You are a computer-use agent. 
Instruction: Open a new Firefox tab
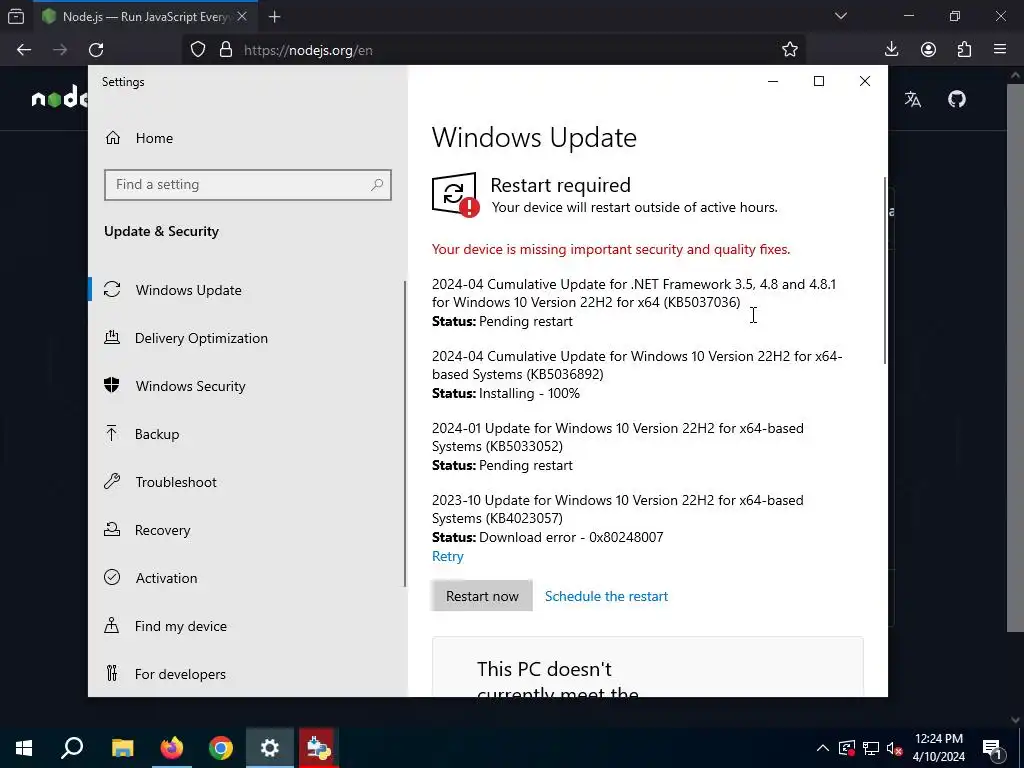click(274, 17)
